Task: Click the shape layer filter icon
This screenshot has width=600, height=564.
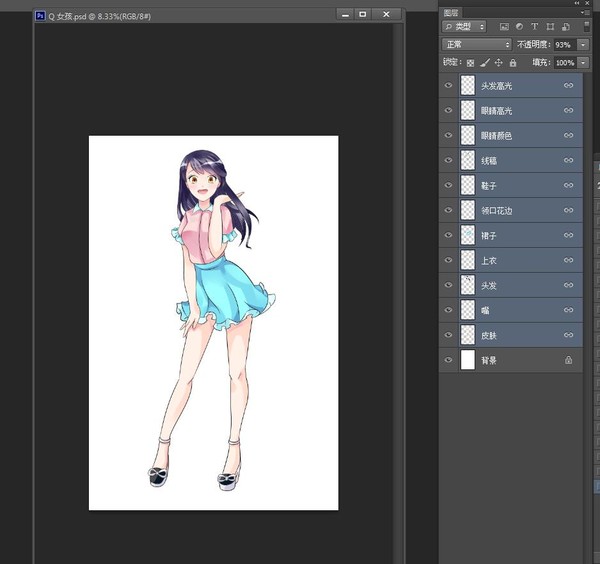Action: pyautogui.click(x=550, y=26)
